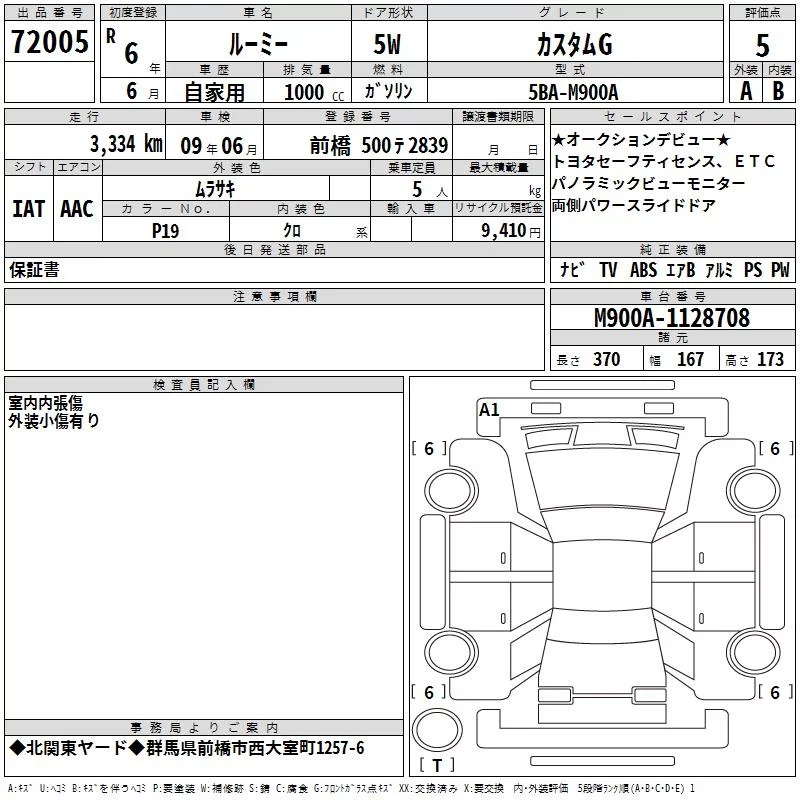Select exterior color ムラサキ
Viewport: 800px width, 800px height.
coord(215,189)
